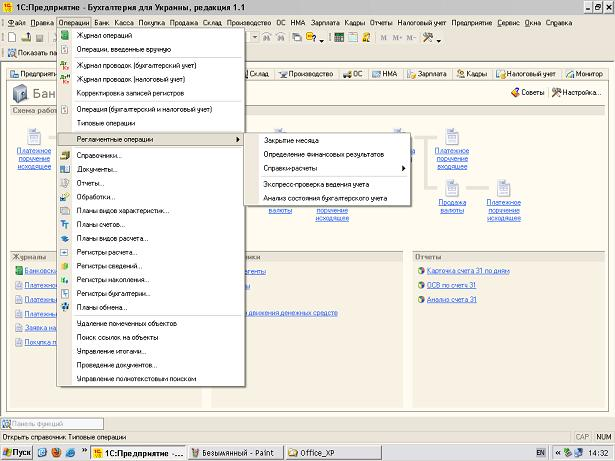Switch to the Монитор tab
Image resolution: width=615 pixels, height=461 pixels.
coord(584,74)
